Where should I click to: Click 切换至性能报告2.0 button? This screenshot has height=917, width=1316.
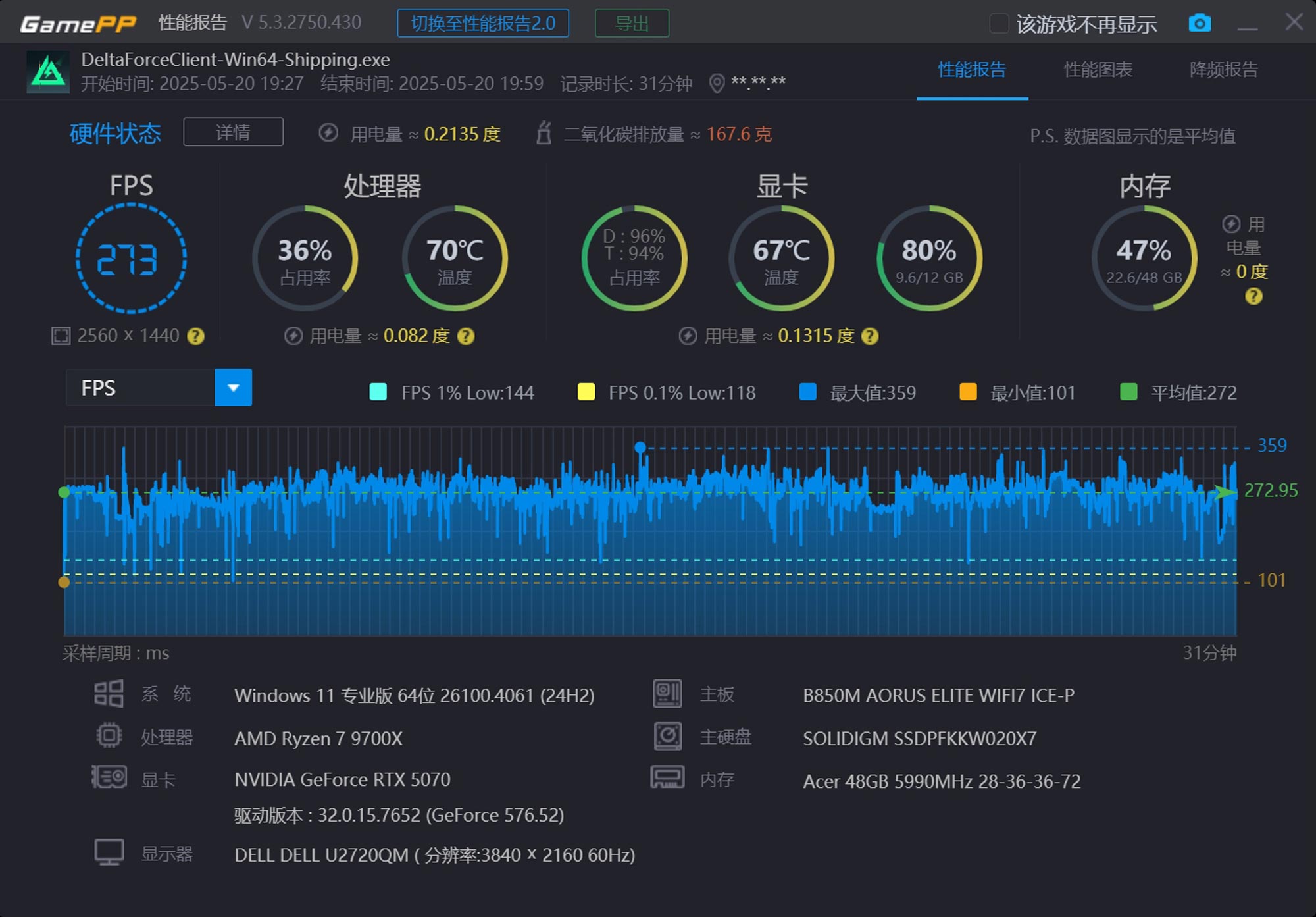(x=483, y=24)
